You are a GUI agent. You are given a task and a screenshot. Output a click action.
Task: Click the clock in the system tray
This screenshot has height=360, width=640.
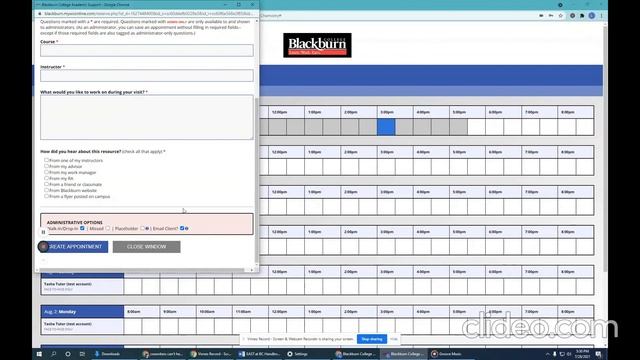click(x=582, y=354)
